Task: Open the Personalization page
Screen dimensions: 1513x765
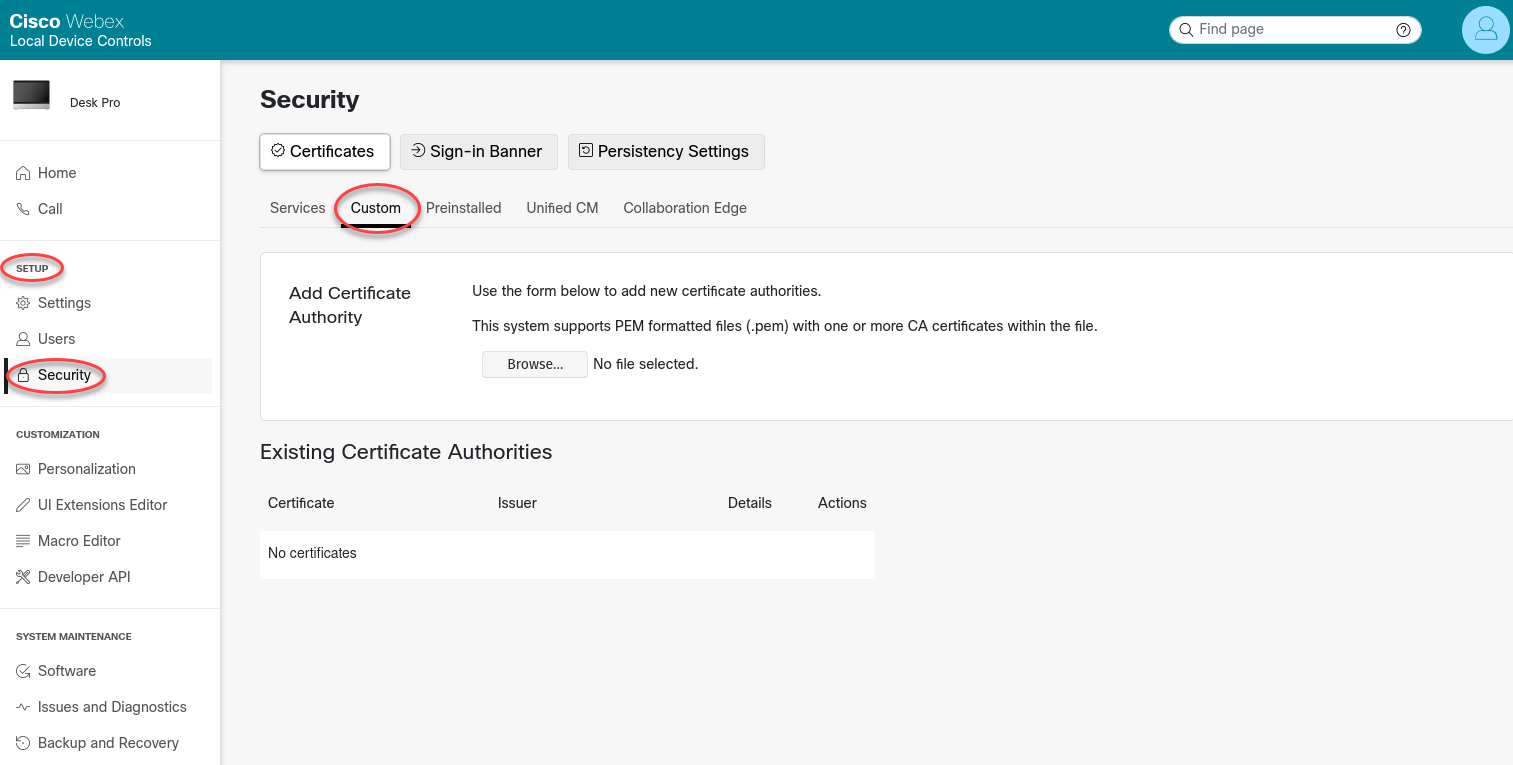Action: coord(86,469)
